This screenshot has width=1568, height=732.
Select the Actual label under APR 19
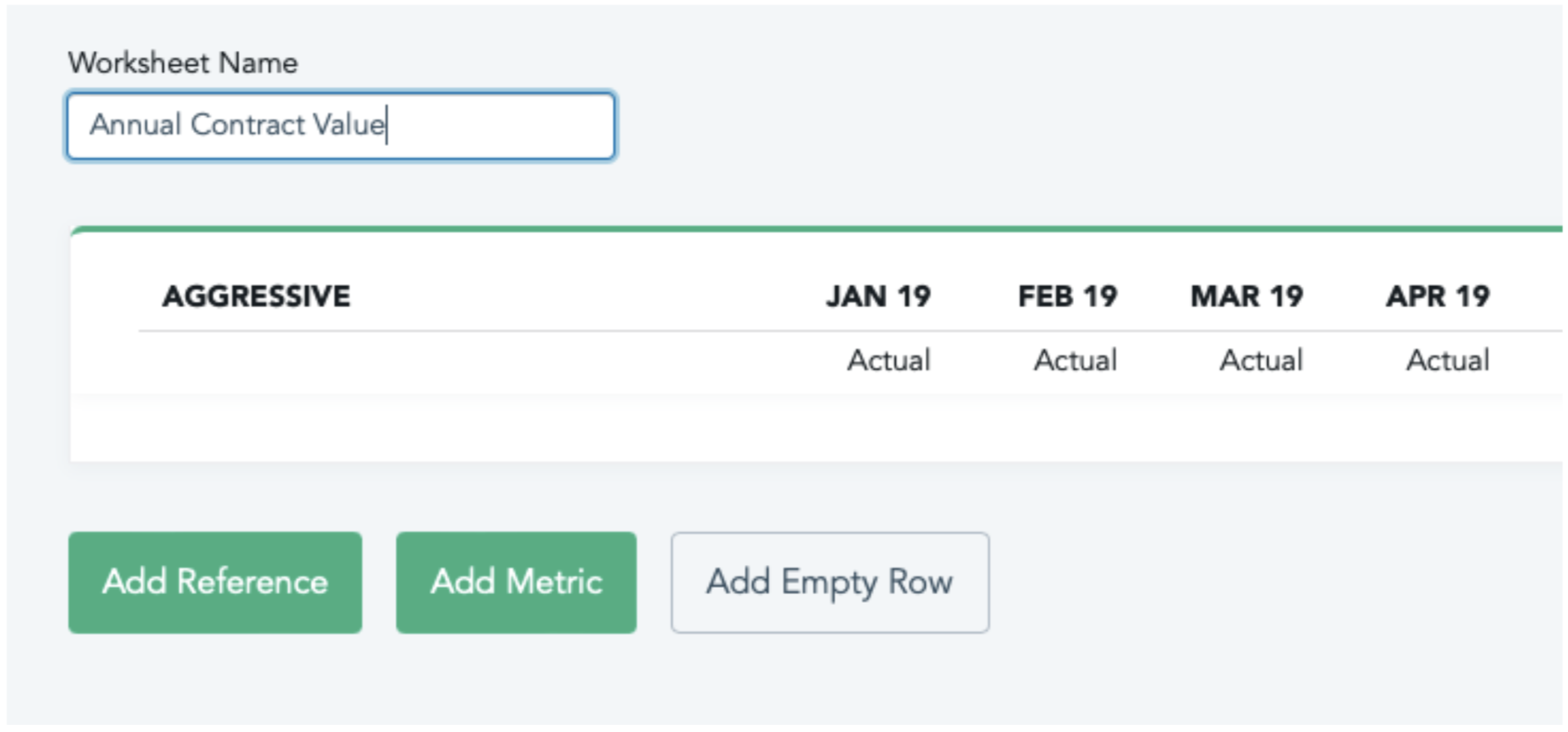[x=1447, y=361]
